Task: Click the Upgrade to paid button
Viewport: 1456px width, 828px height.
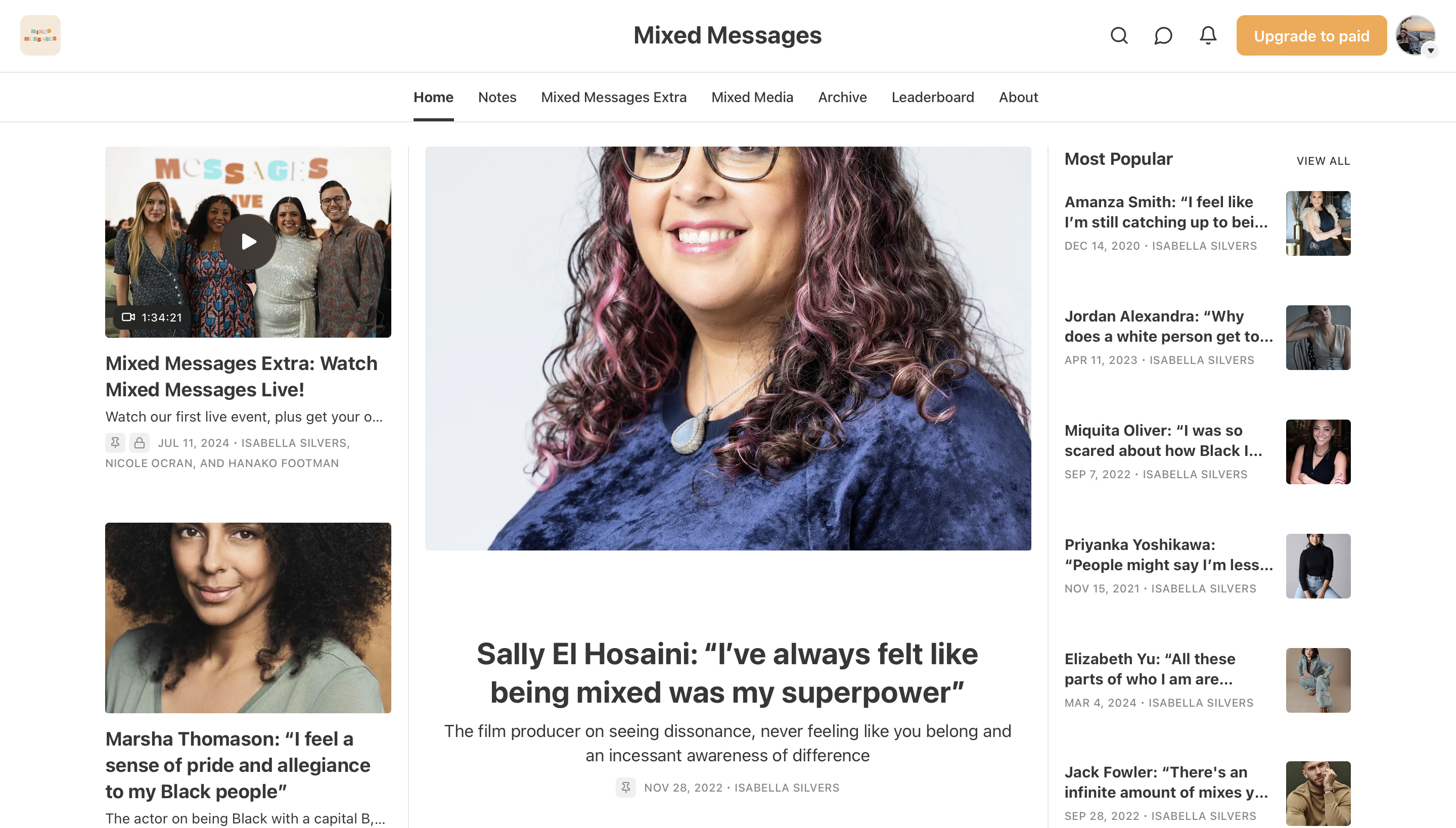Action: click(1311, 36)
